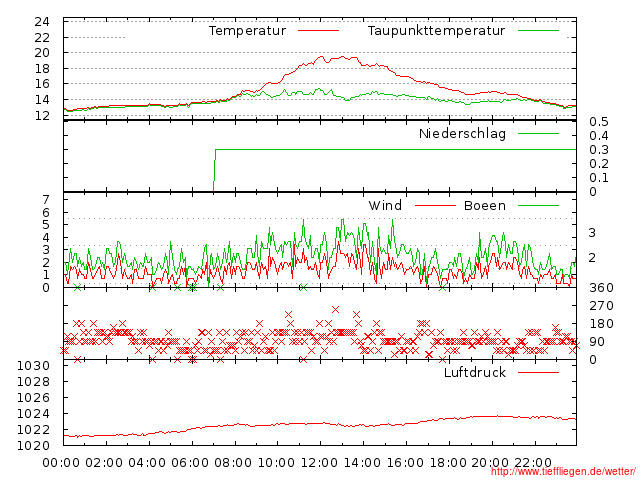640x480 pixels.
Task: Click the 16 temperature axis value
Action: pyautogui.click(x=42, y=84)
